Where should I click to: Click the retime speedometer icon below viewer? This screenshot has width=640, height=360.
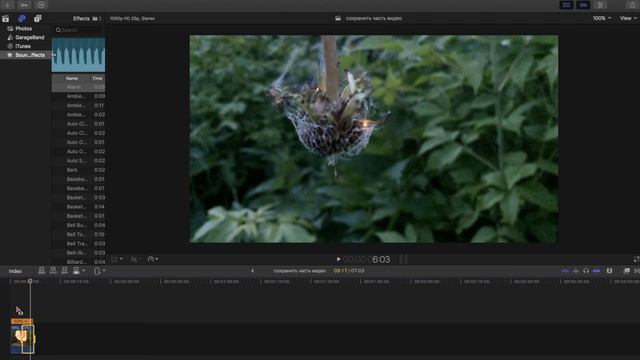pyautogui.click(x=151, y=259)
